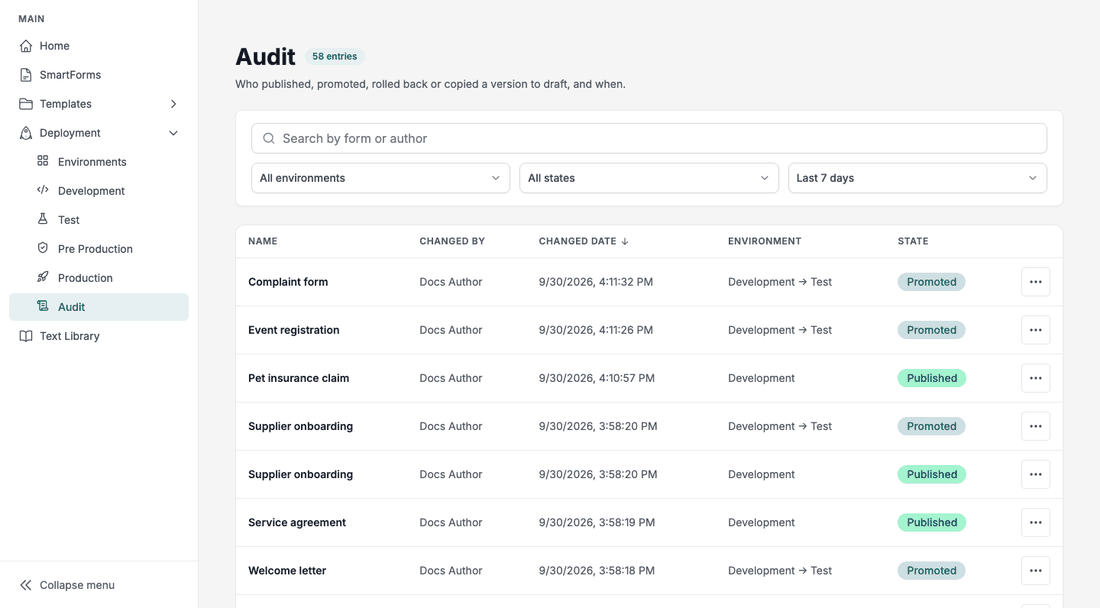The image size is (1100, 608).
Task: Click the SmartForms document icon
Action: [26, 75]
